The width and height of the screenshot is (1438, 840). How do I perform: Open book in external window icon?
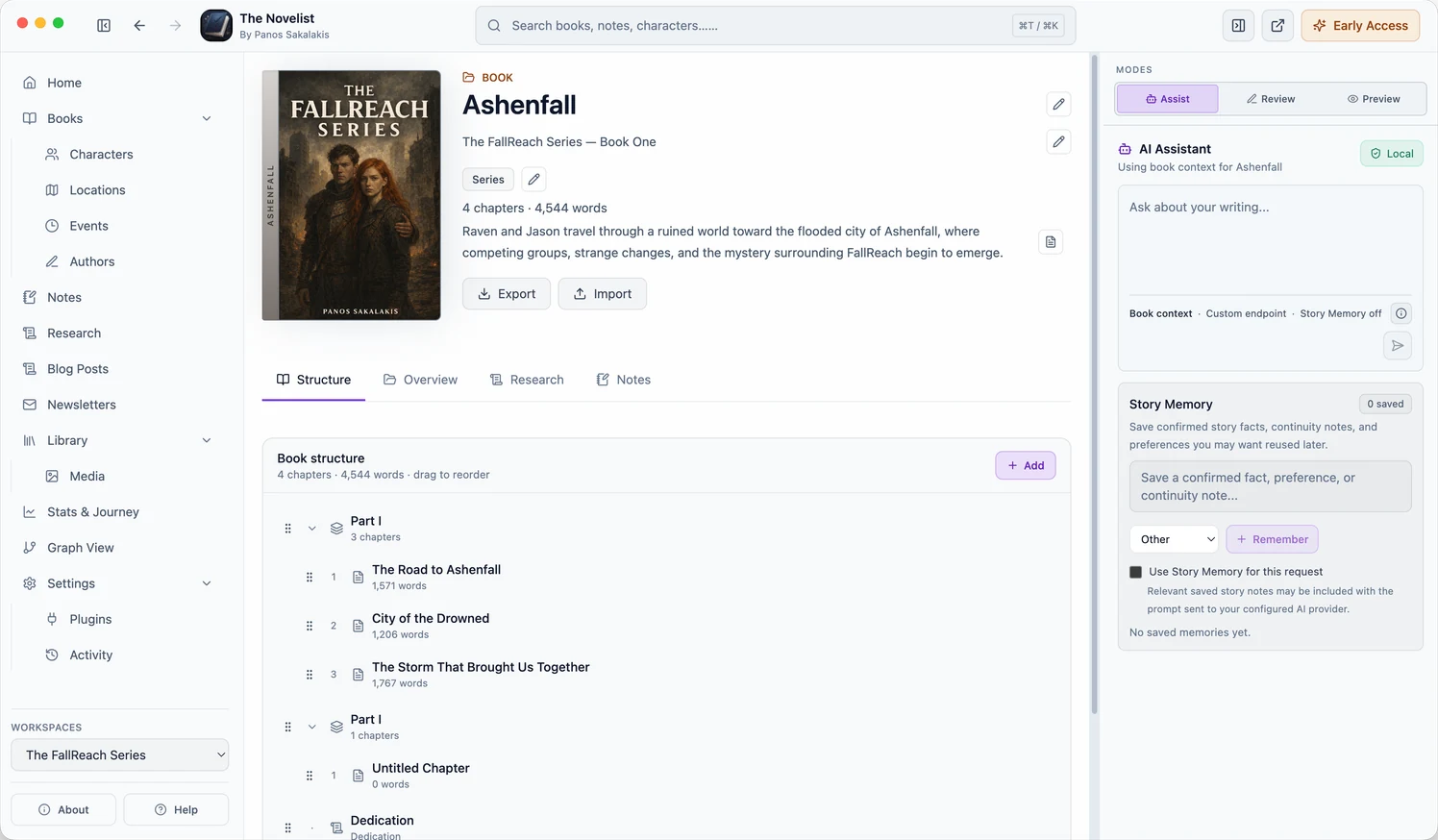[1277, 26]
